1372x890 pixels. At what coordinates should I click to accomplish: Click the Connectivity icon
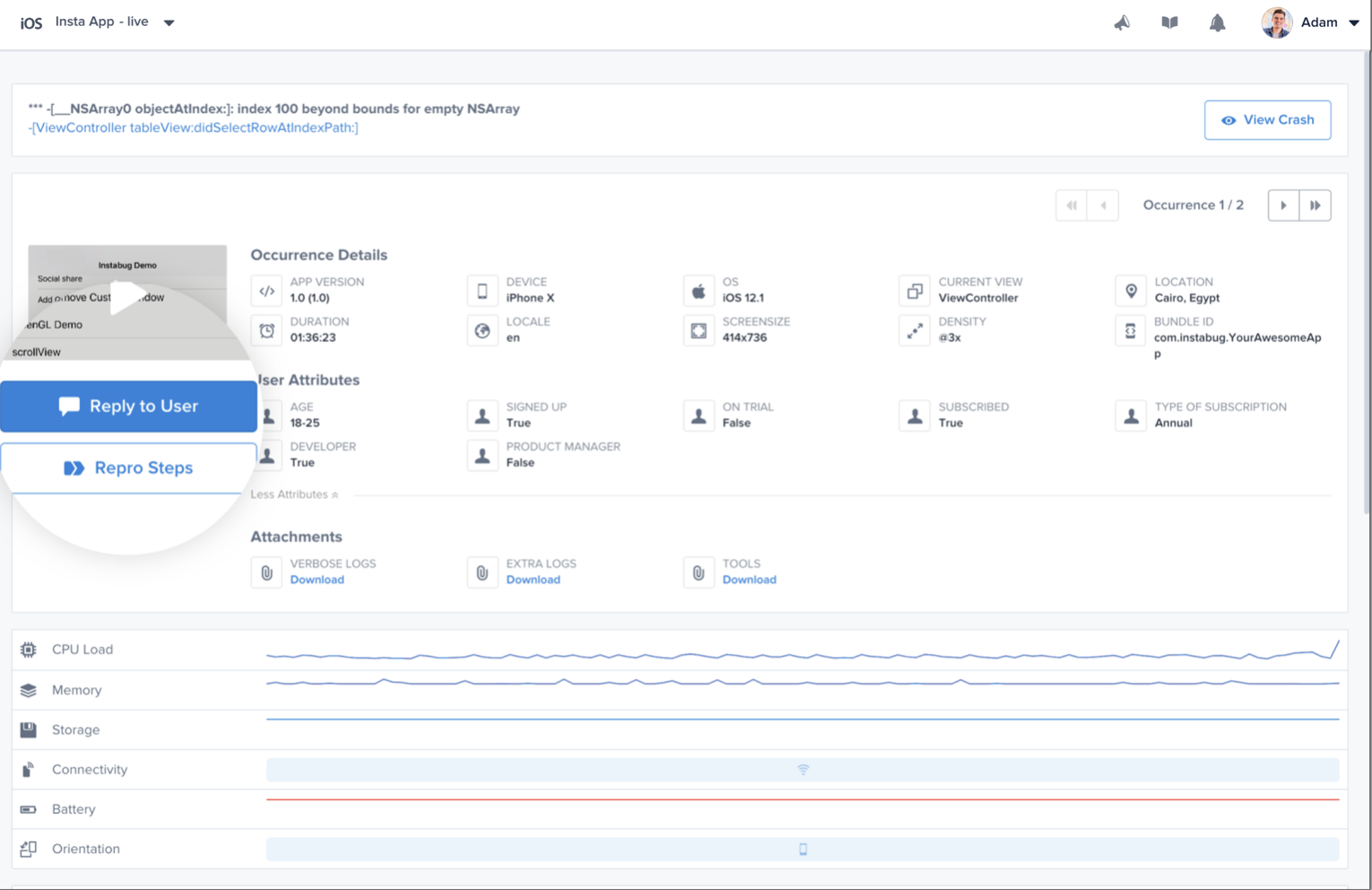point(29,770)
